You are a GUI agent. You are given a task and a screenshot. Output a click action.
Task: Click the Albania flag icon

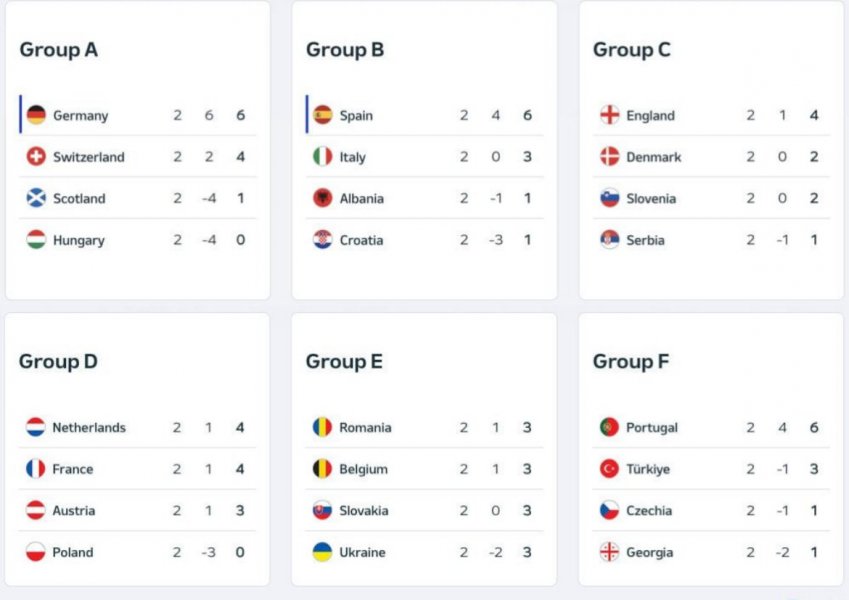[x=322, y=198]
